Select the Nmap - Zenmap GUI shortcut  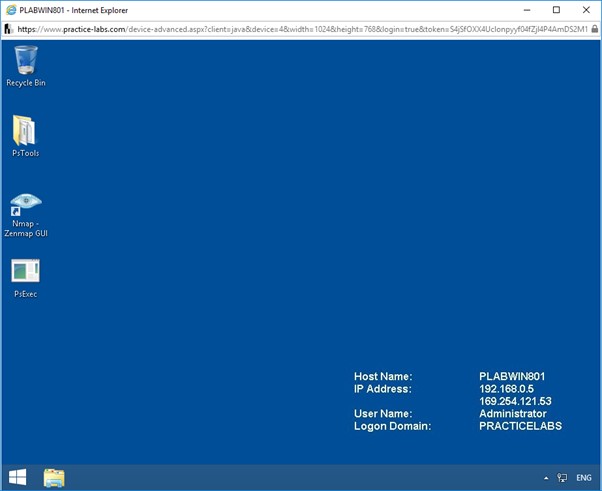[26, 215]
